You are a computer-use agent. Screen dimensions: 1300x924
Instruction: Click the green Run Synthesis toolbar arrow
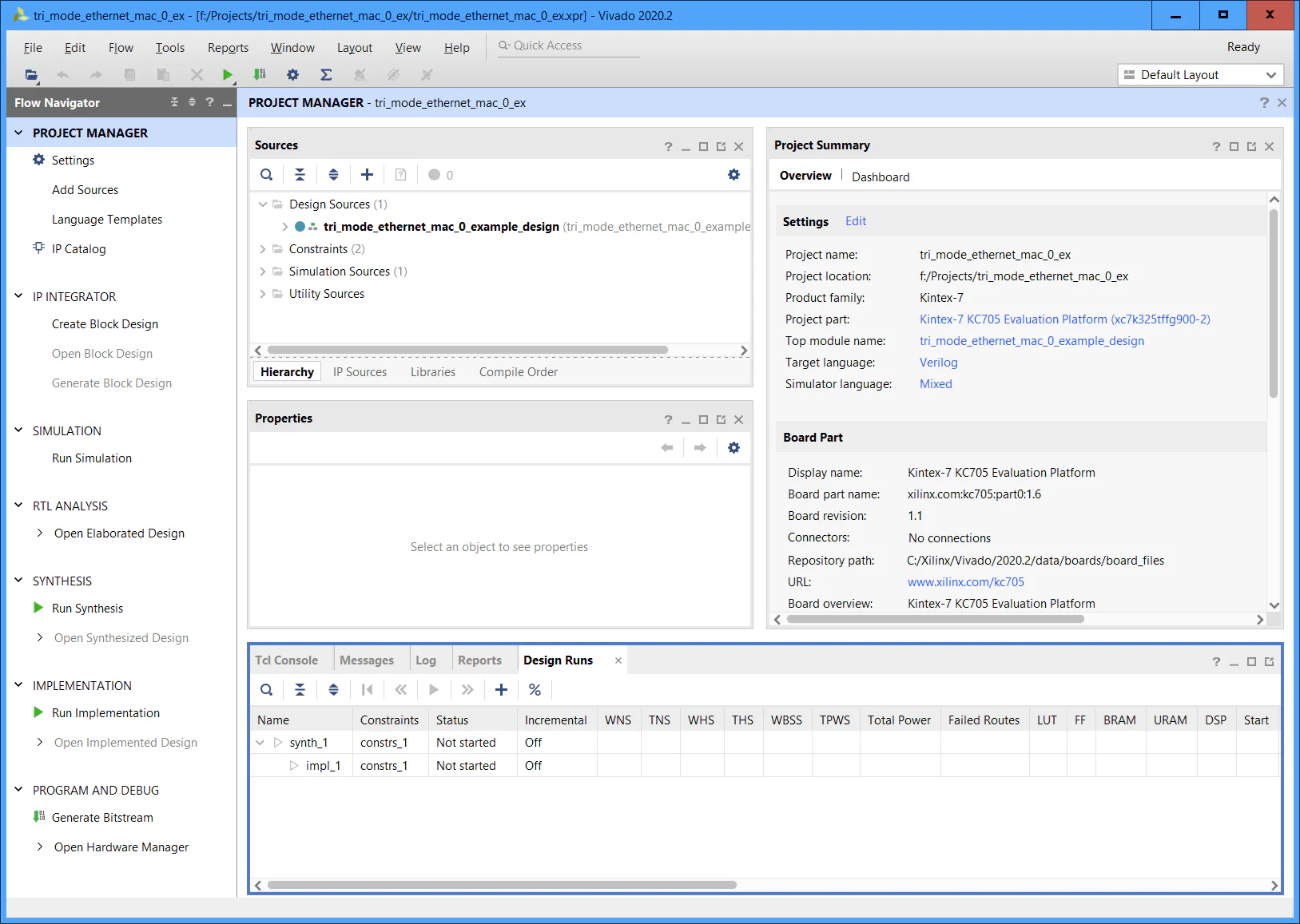[x=228, y=75]
